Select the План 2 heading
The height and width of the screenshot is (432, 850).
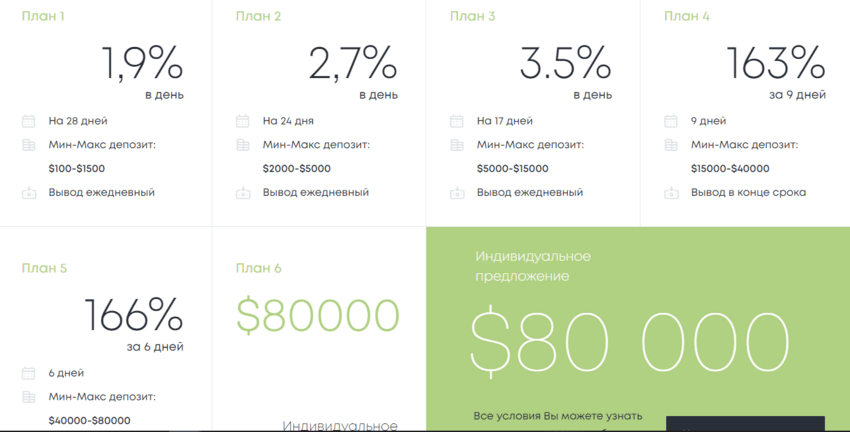258,16
